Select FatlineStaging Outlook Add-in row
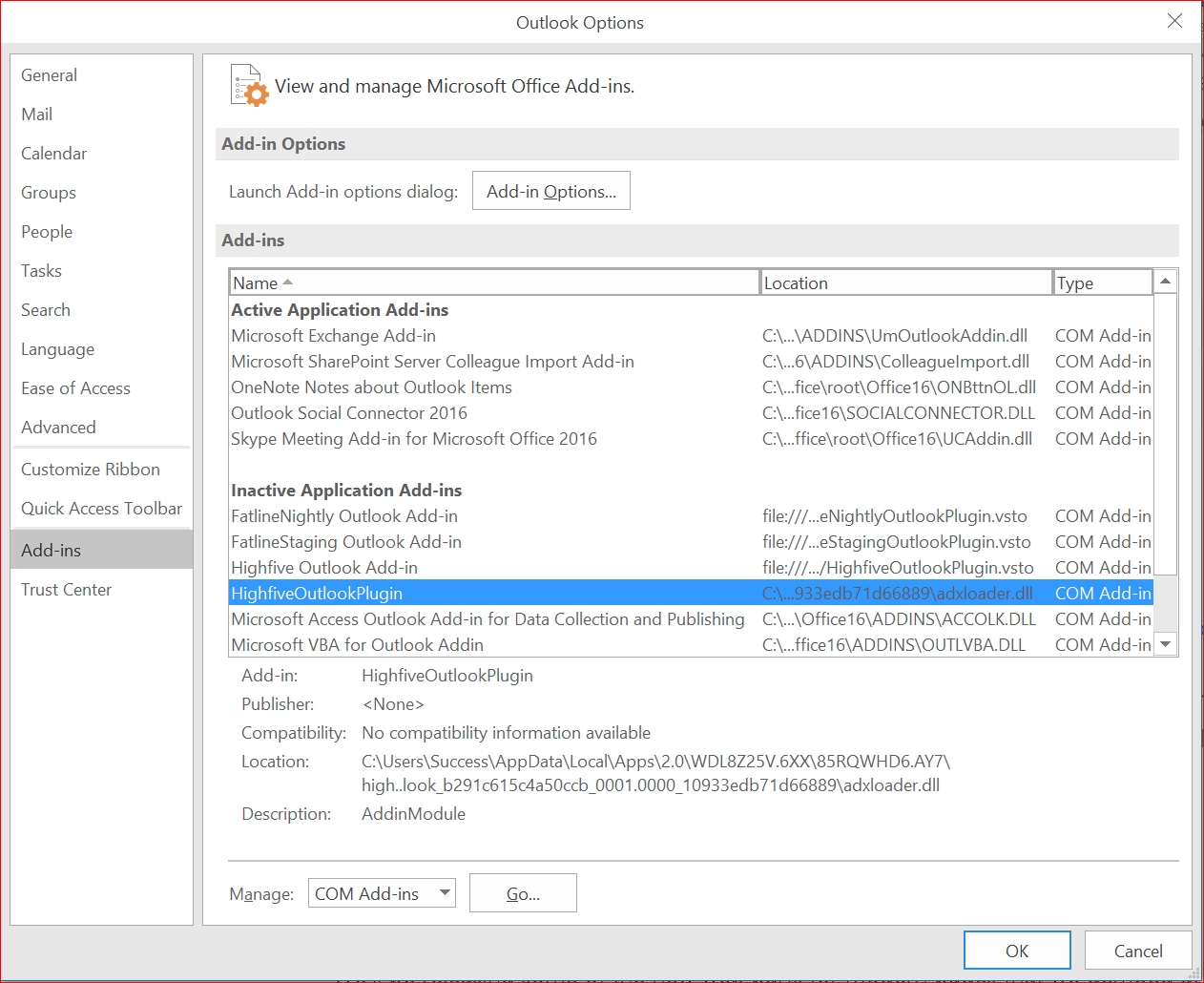 [x=691, y=542]
